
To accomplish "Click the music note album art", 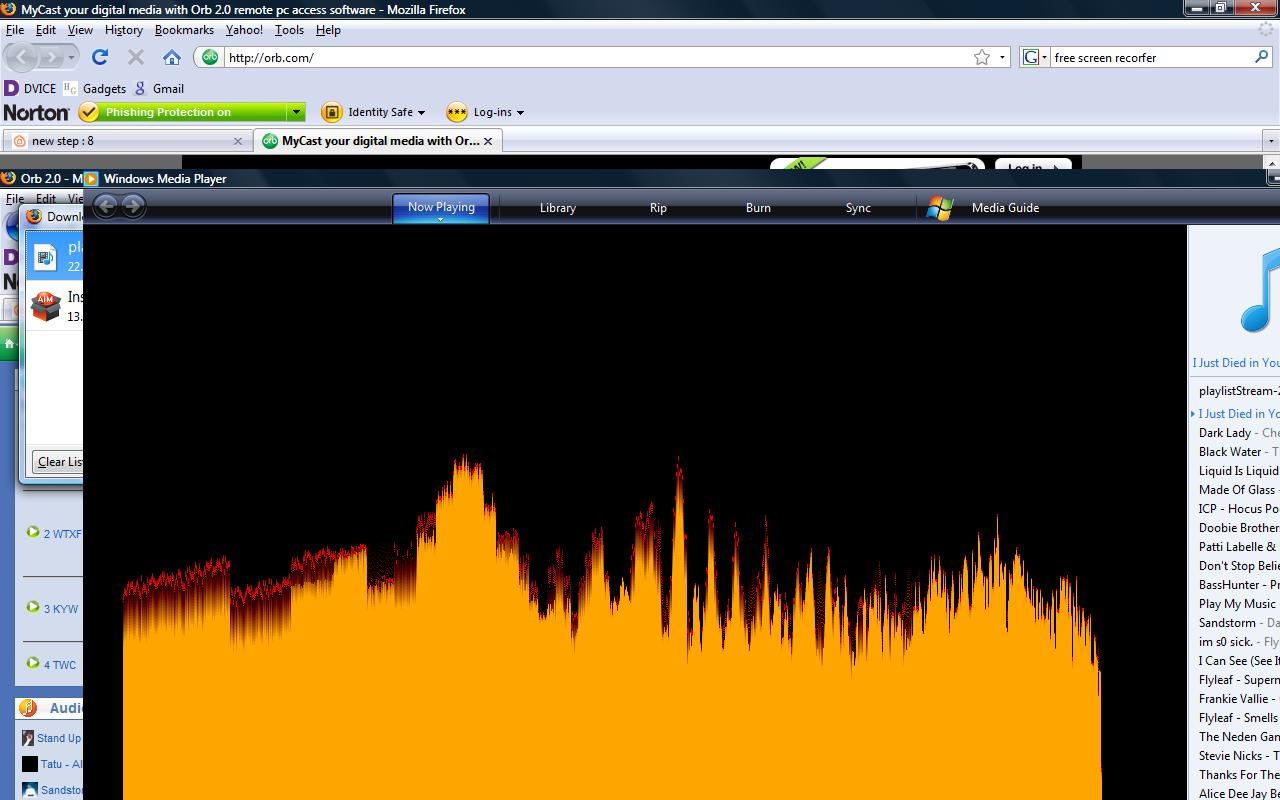I will point(1260,290).
